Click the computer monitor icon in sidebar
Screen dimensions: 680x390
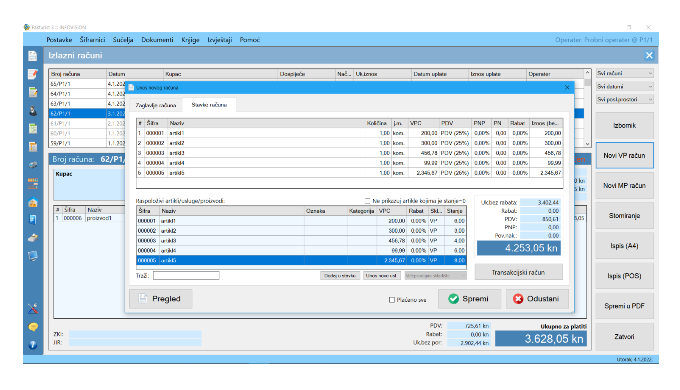click(x=33, y=256)
